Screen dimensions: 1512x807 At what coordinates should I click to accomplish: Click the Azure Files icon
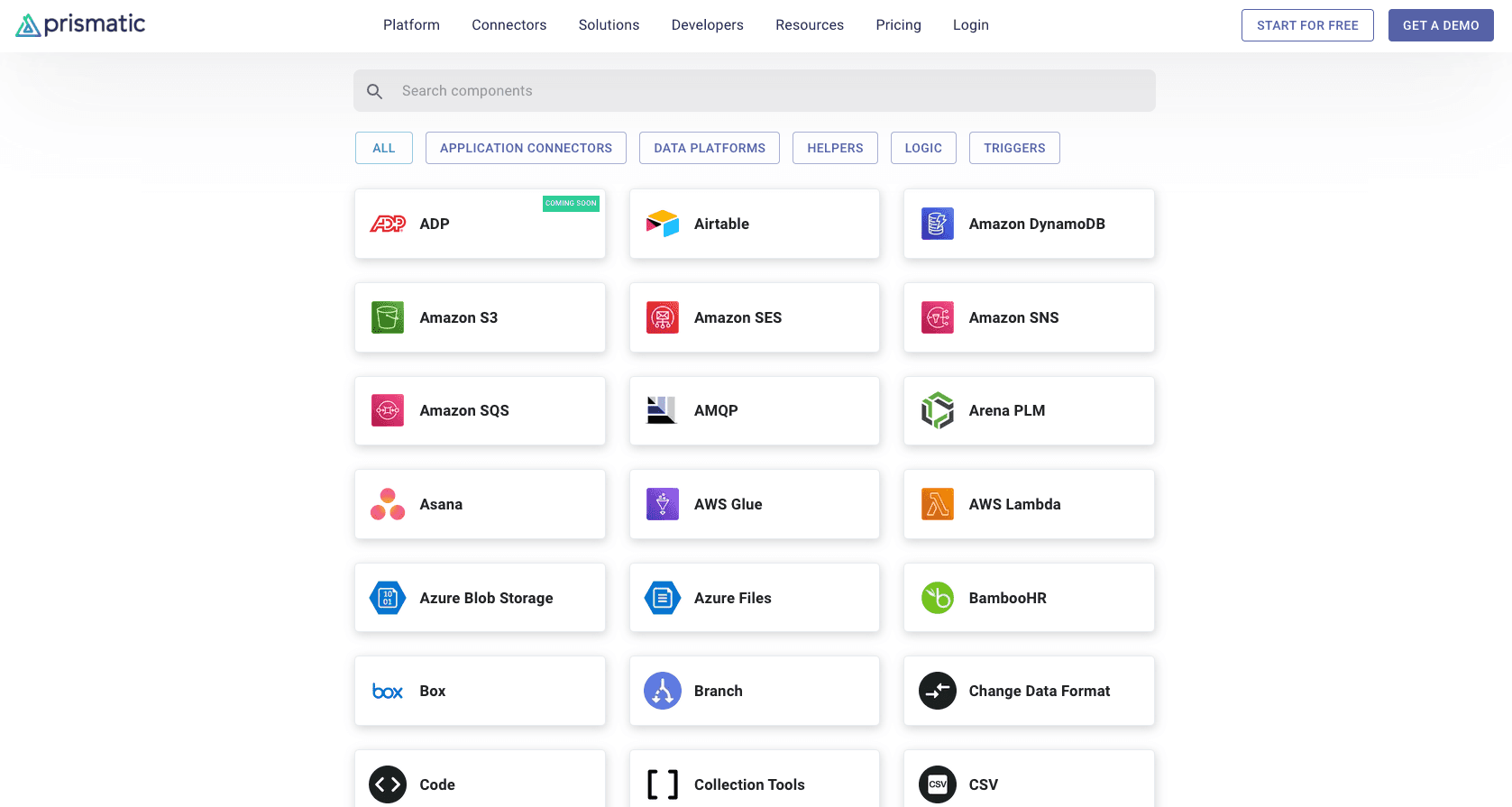(x=663, y=598)
